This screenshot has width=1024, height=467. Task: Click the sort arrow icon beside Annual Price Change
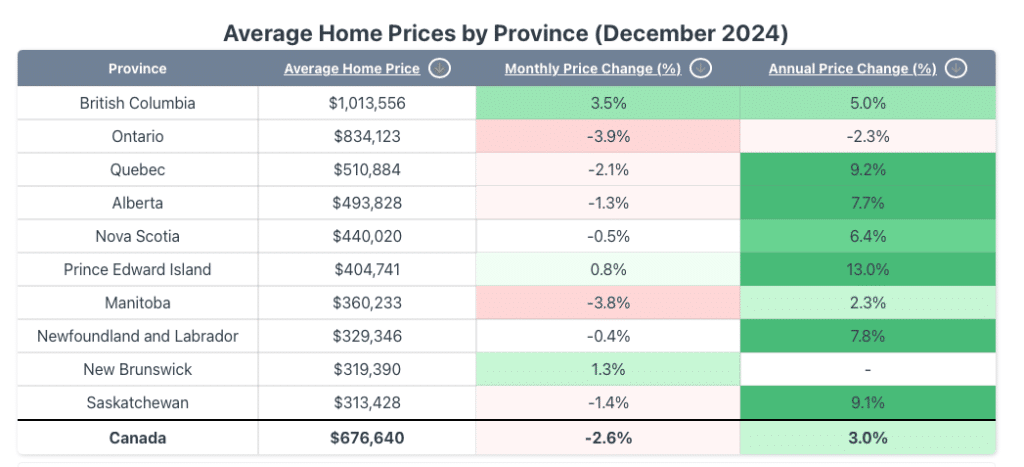956,69
